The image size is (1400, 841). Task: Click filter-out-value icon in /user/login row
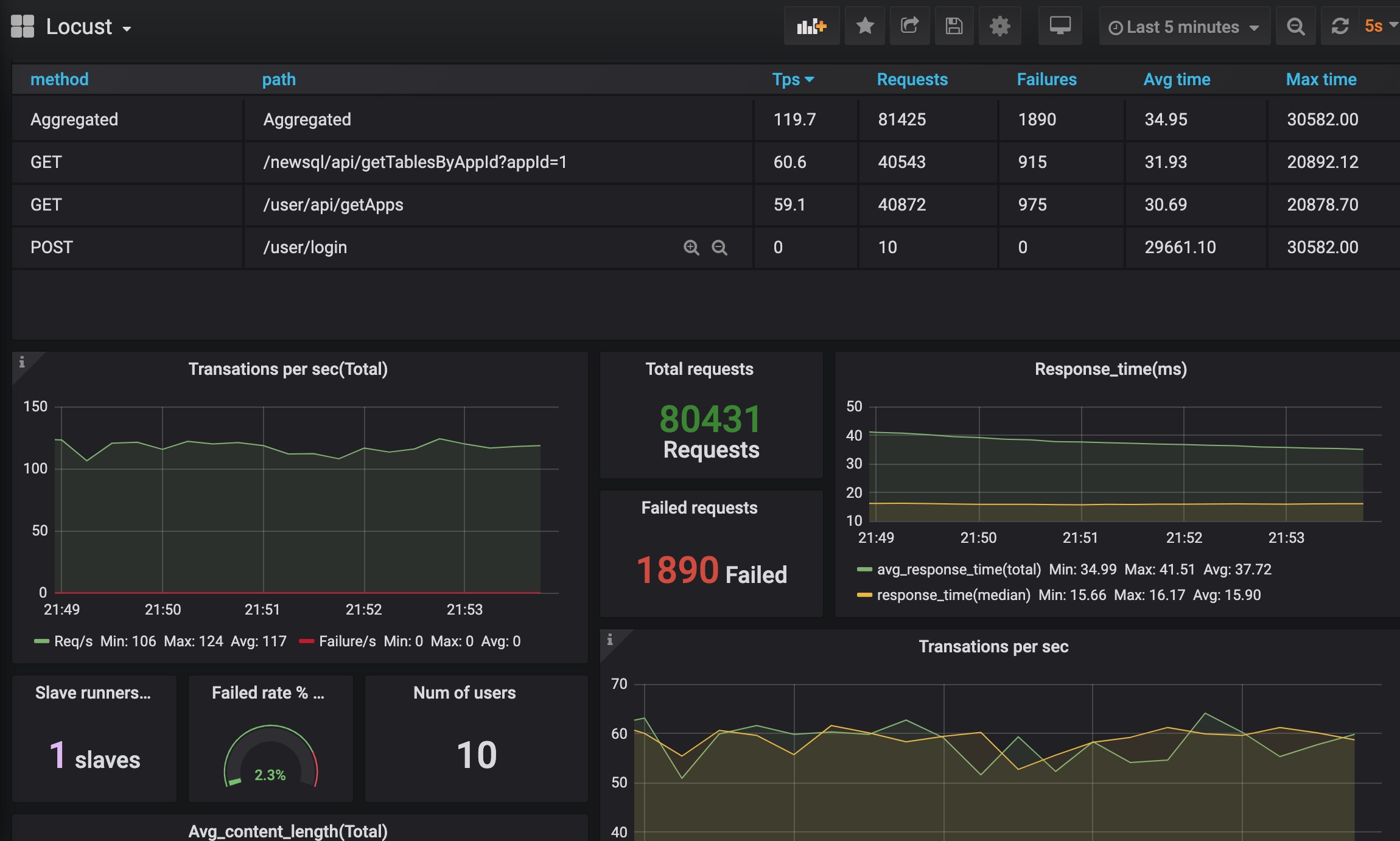click(719, 247)
